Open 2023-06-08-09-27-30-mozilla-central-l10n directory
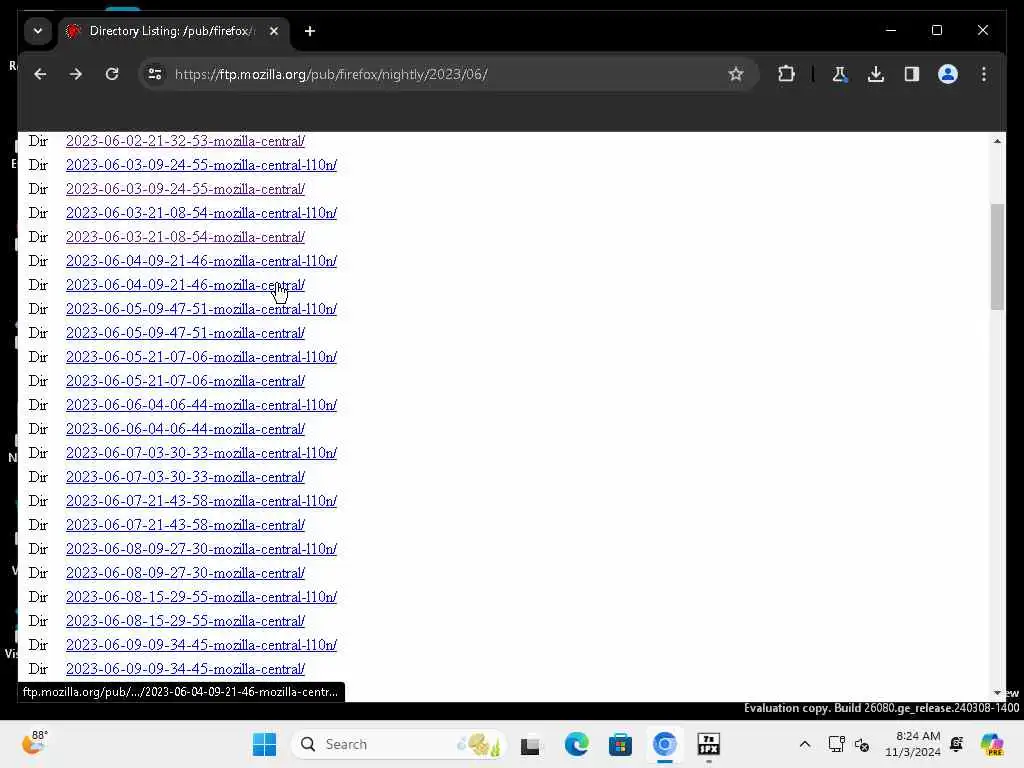Image resolution: width=1024 pixels, height=768 pixels. click(x=201, y=549)
